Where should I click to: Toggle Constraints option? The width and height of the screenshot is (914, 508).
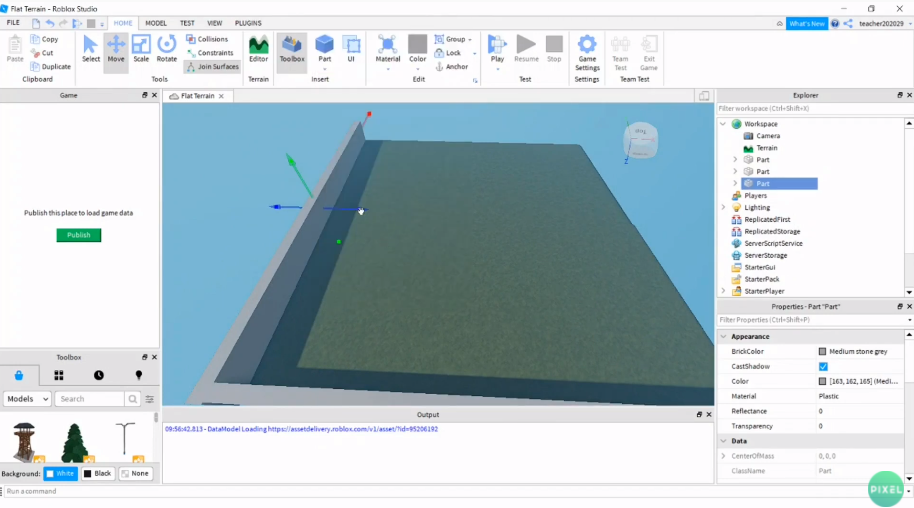point(209,52)
